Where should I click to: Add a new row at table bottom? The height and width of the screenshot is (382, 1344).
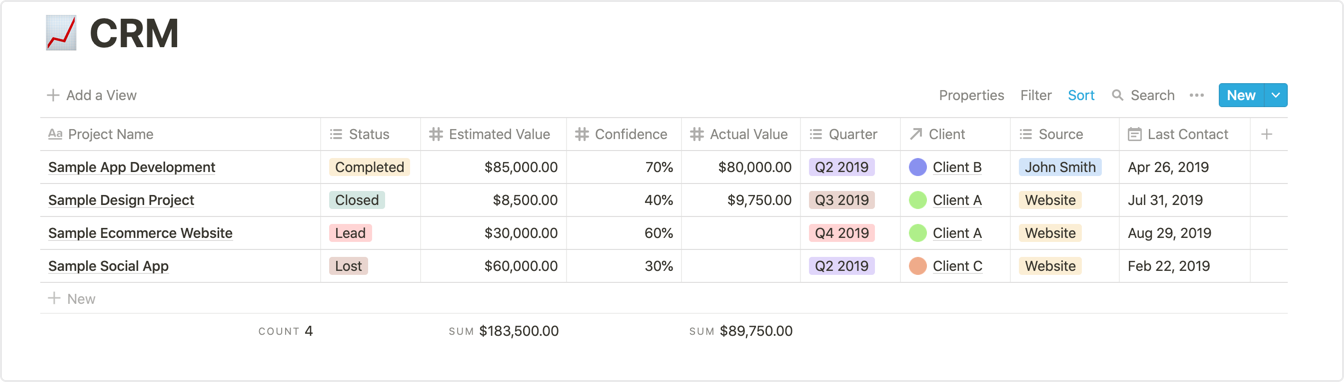coord(664,298)
